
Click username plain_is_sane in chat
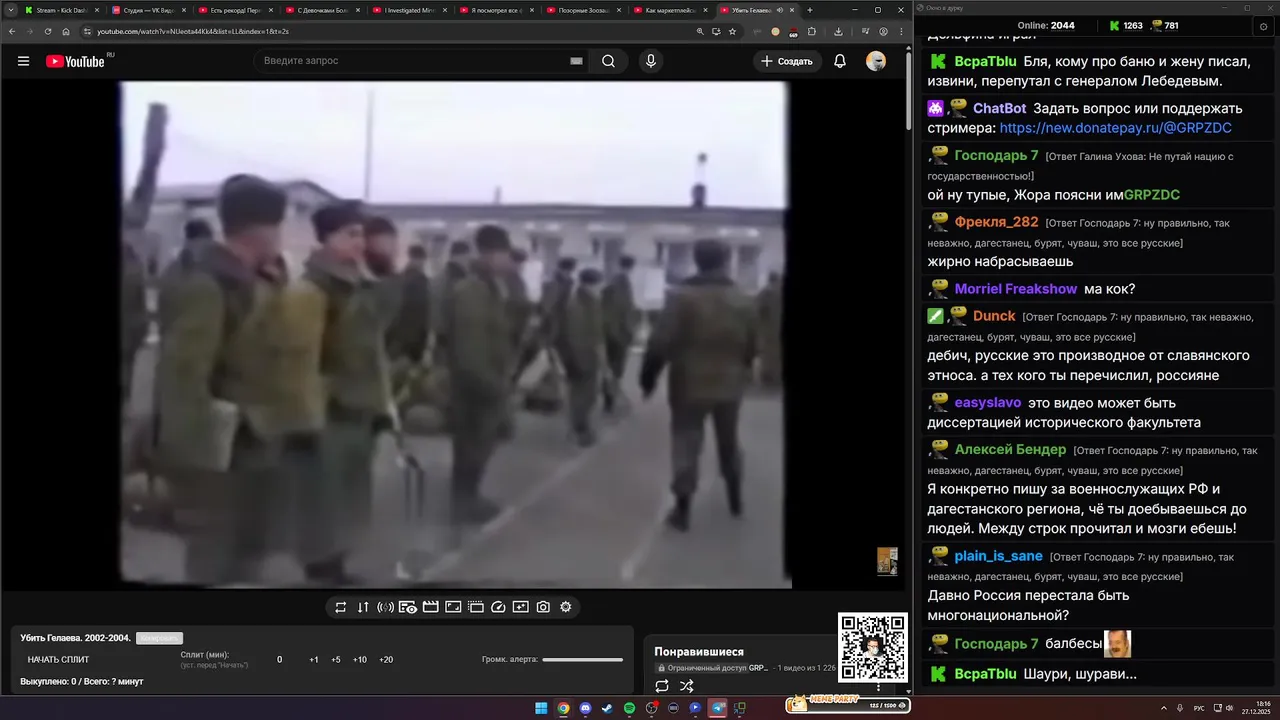[998, 556]
